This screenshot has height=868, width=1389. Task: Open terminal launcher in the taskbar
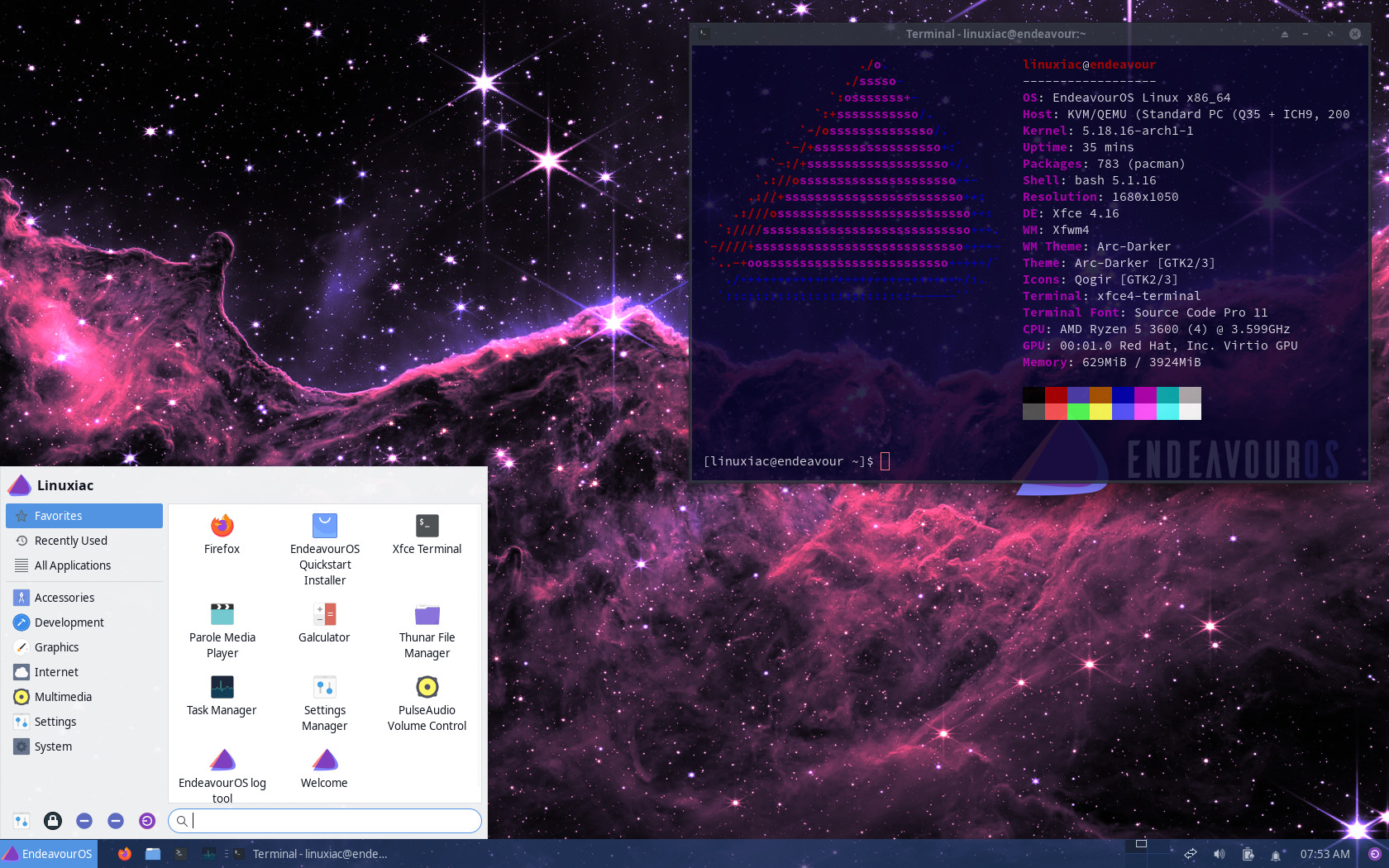[181, 854]
